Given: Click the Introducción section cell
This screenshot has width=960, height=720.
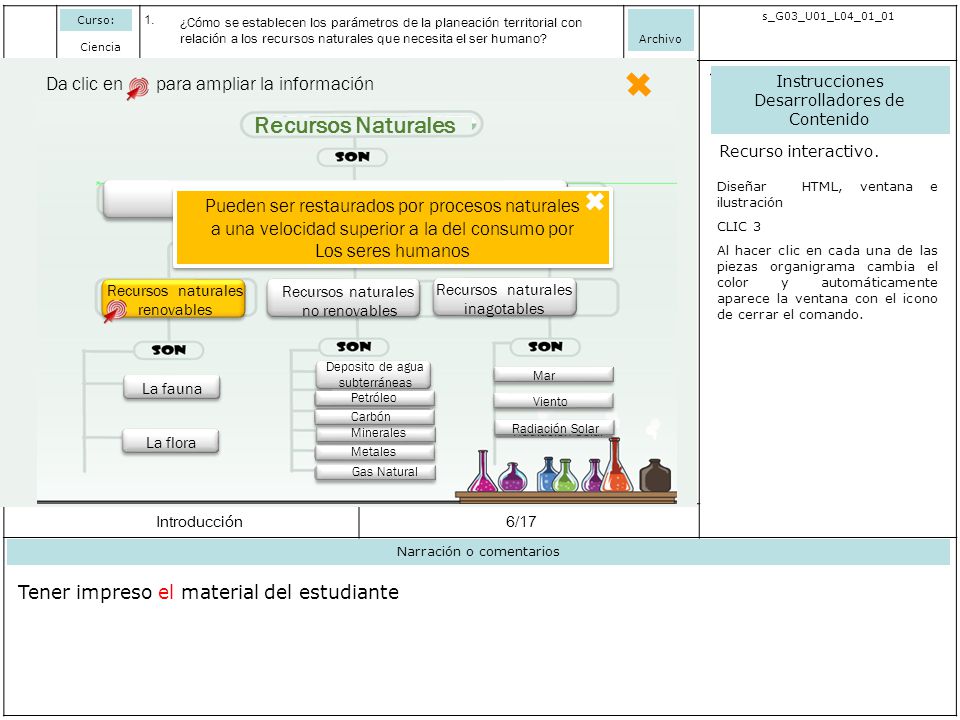Looking at the screenshot, I should [199, 522].
